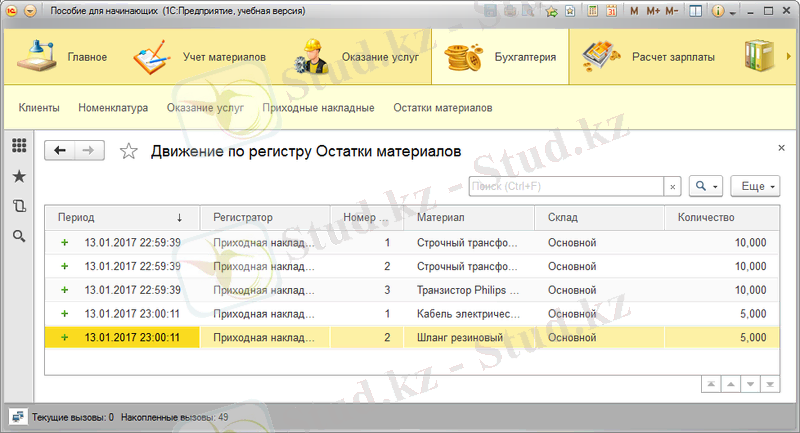800x433 pixels.
Task: Add to favorites via title bar icon
Action: 570,11
